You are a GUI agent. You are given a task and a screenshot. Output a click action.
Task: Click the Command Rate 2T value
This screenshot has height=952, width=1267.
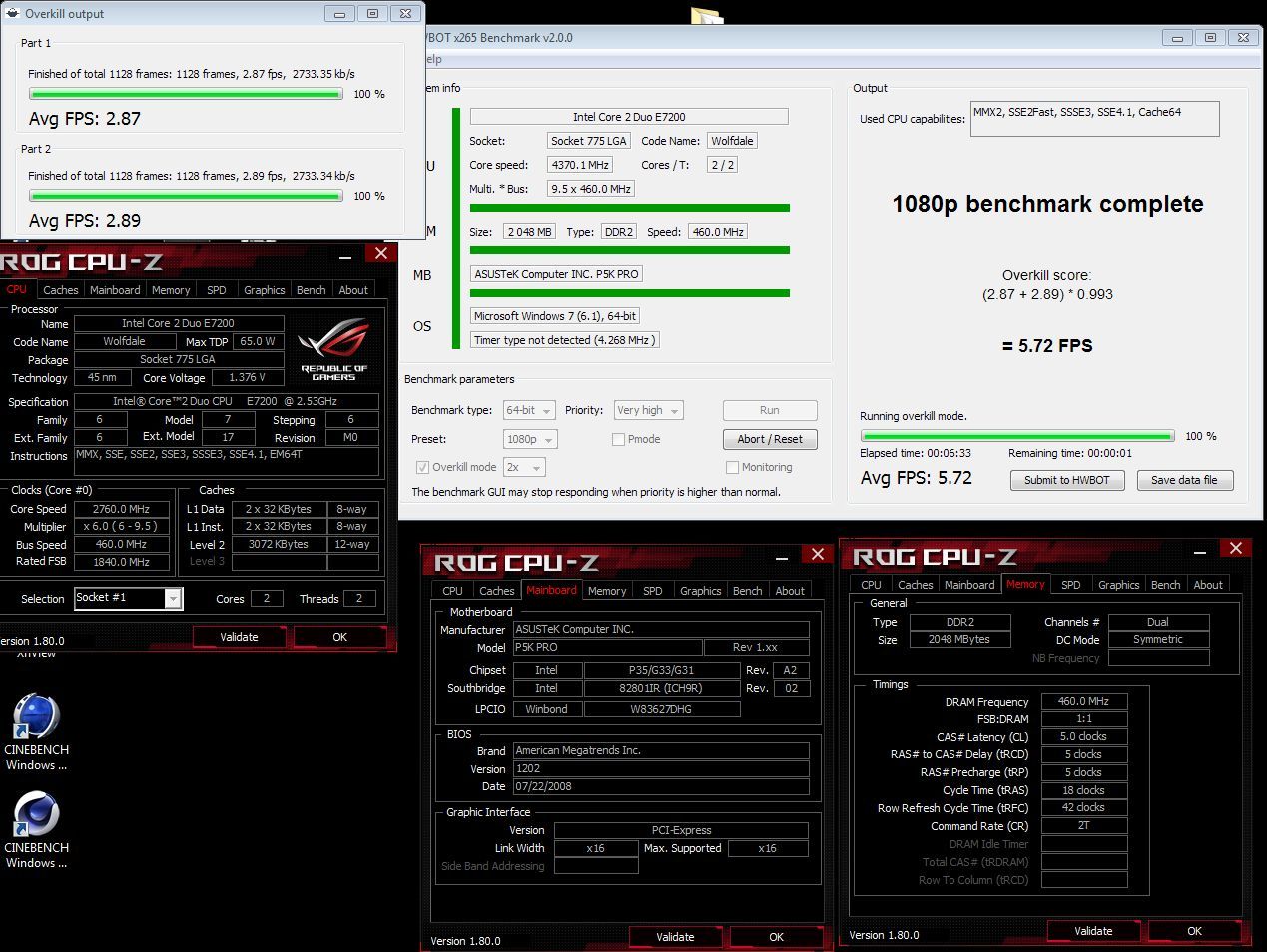(1084, 826)
